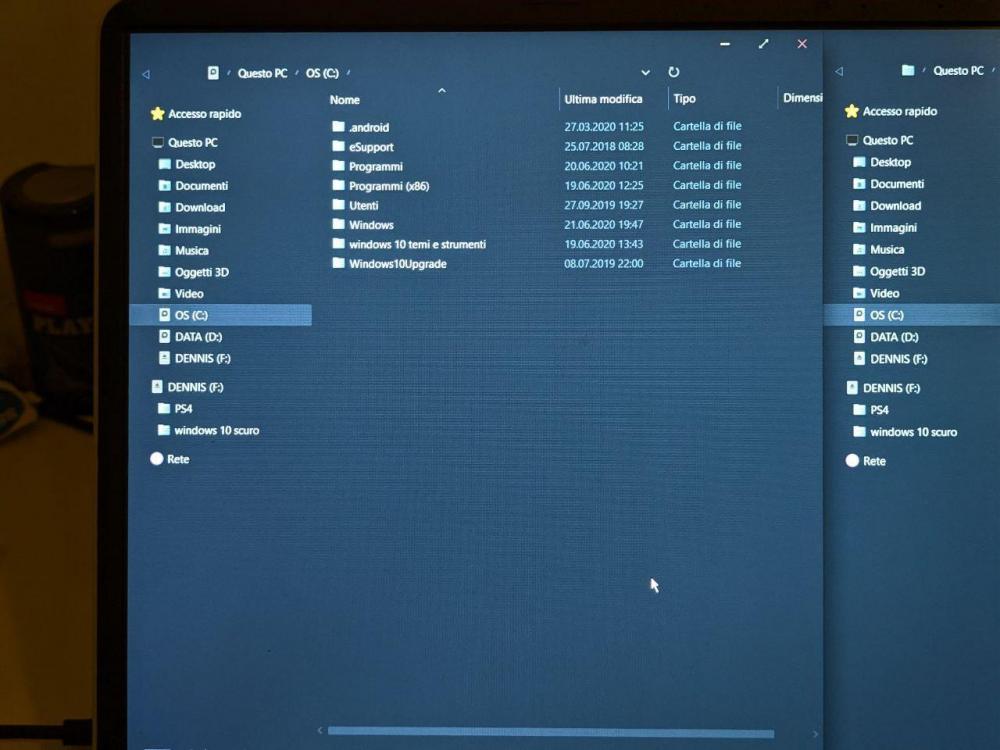Select Programmi (x86) folder icon

tap(339, 186)
